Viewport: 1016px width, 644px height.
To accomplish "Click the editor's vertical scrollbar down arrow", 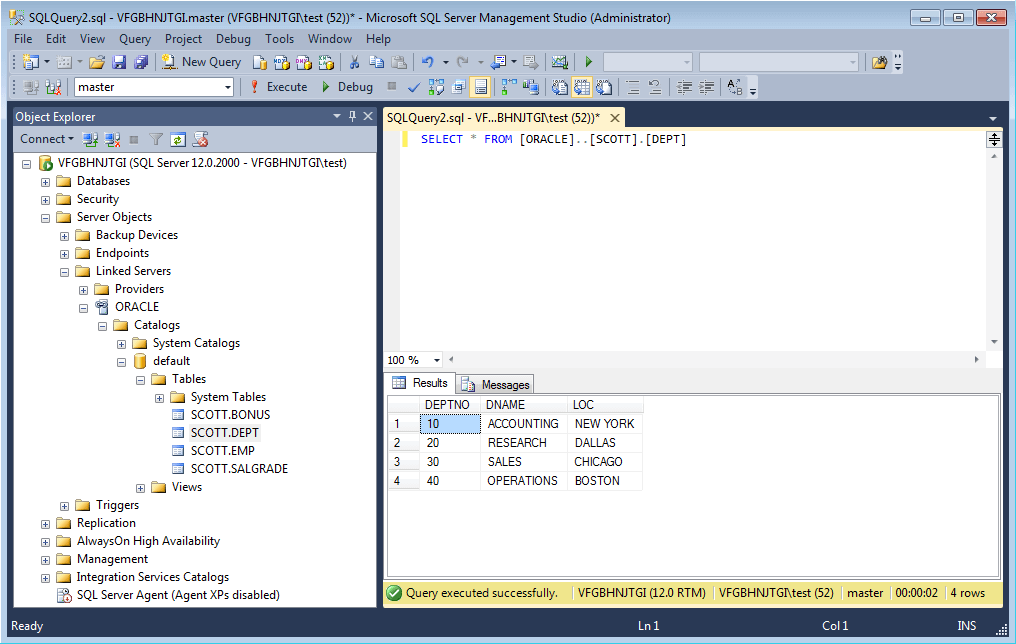I will coord(994,341).
